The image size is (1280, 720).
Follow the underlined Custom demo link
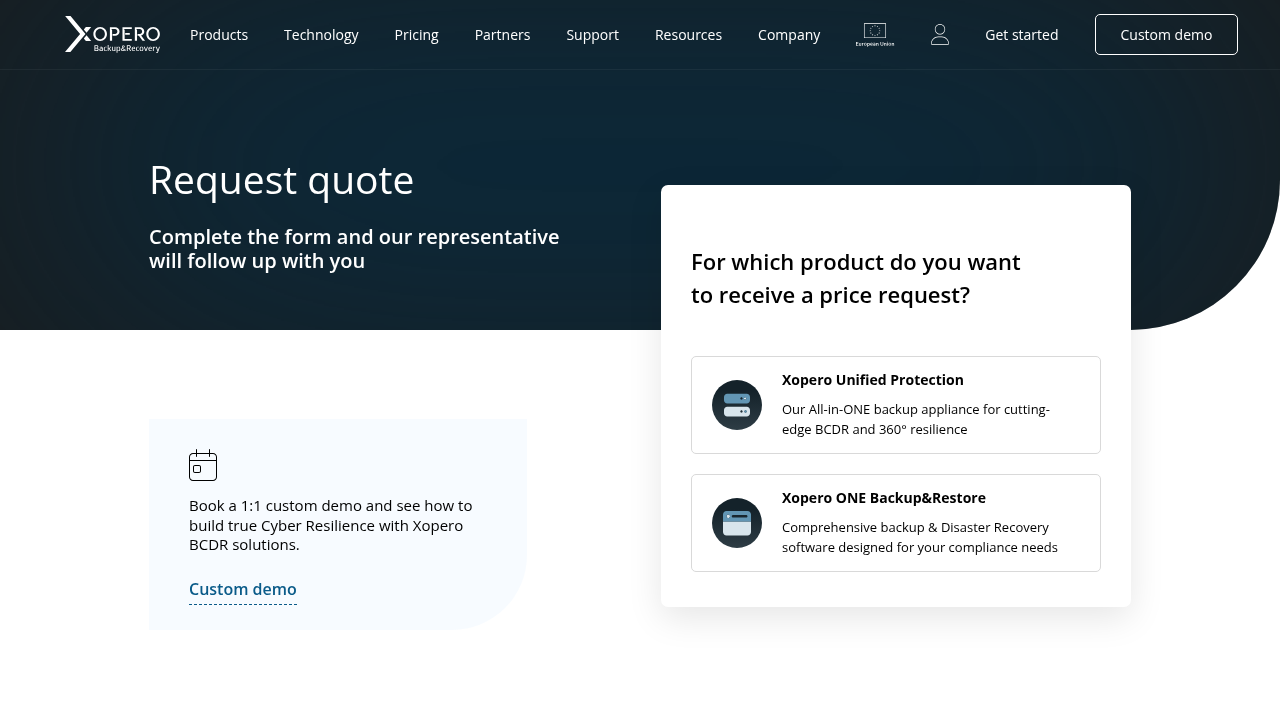tap(243, 589)
